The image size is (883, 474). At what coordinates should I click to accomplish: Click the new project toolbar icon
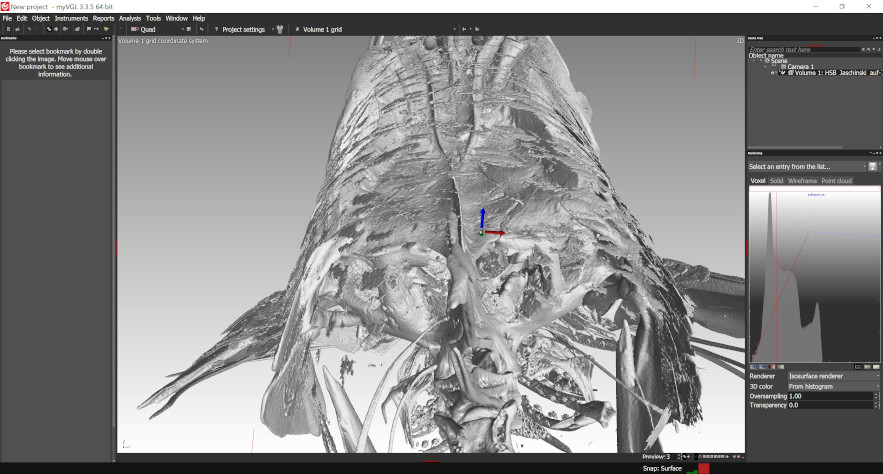(x=8, y=29)
